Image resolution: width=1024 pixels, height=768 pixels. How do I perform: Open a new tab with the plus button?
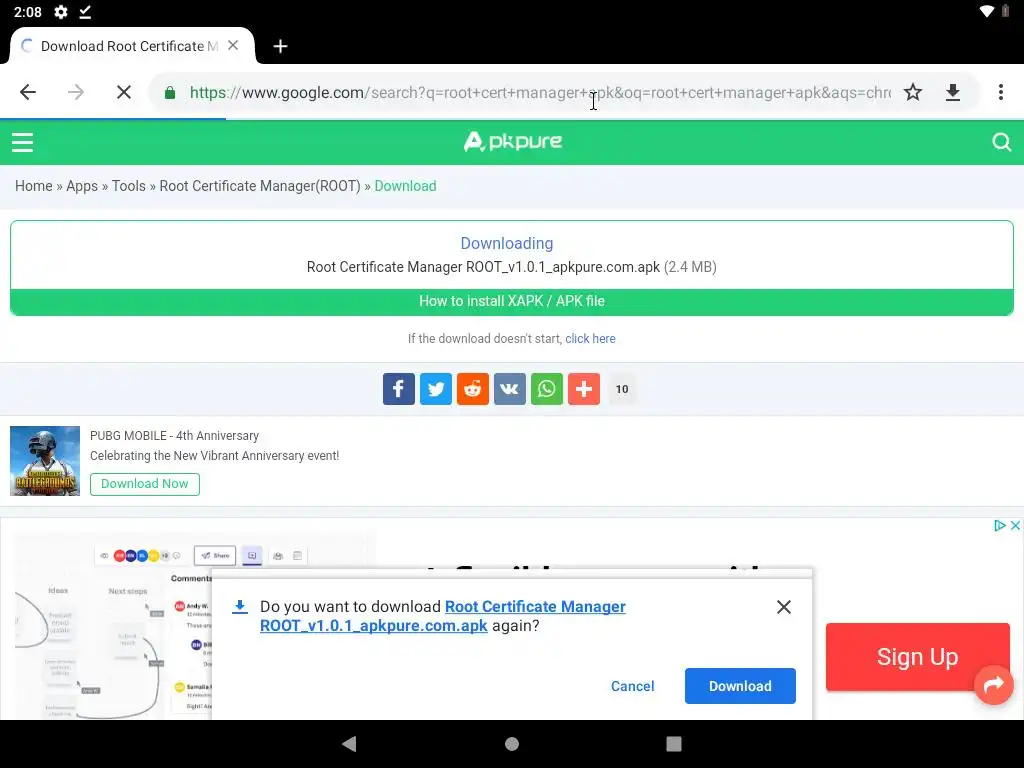280,46
